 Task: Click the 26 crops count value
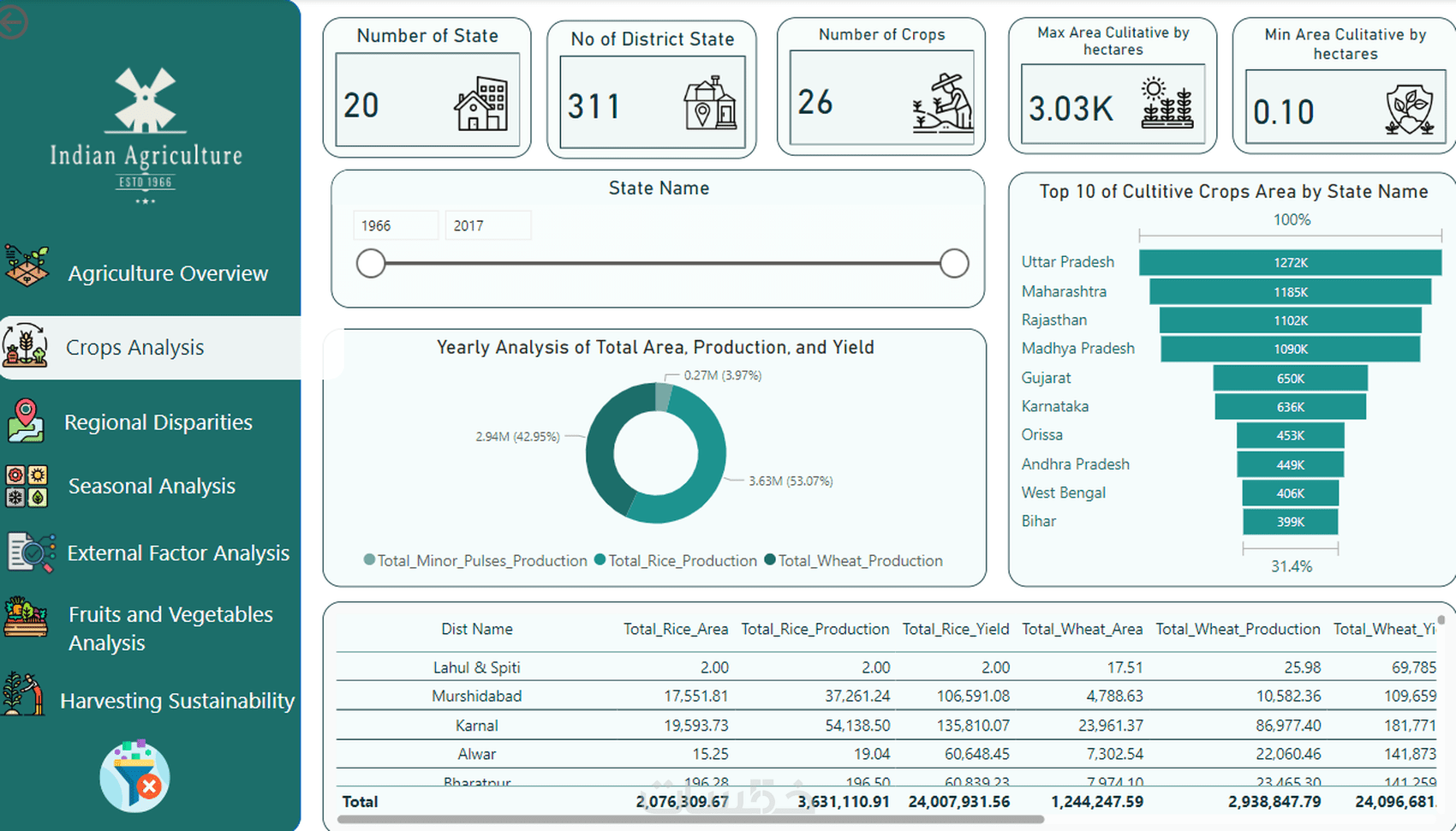click(x=815, y=103)
